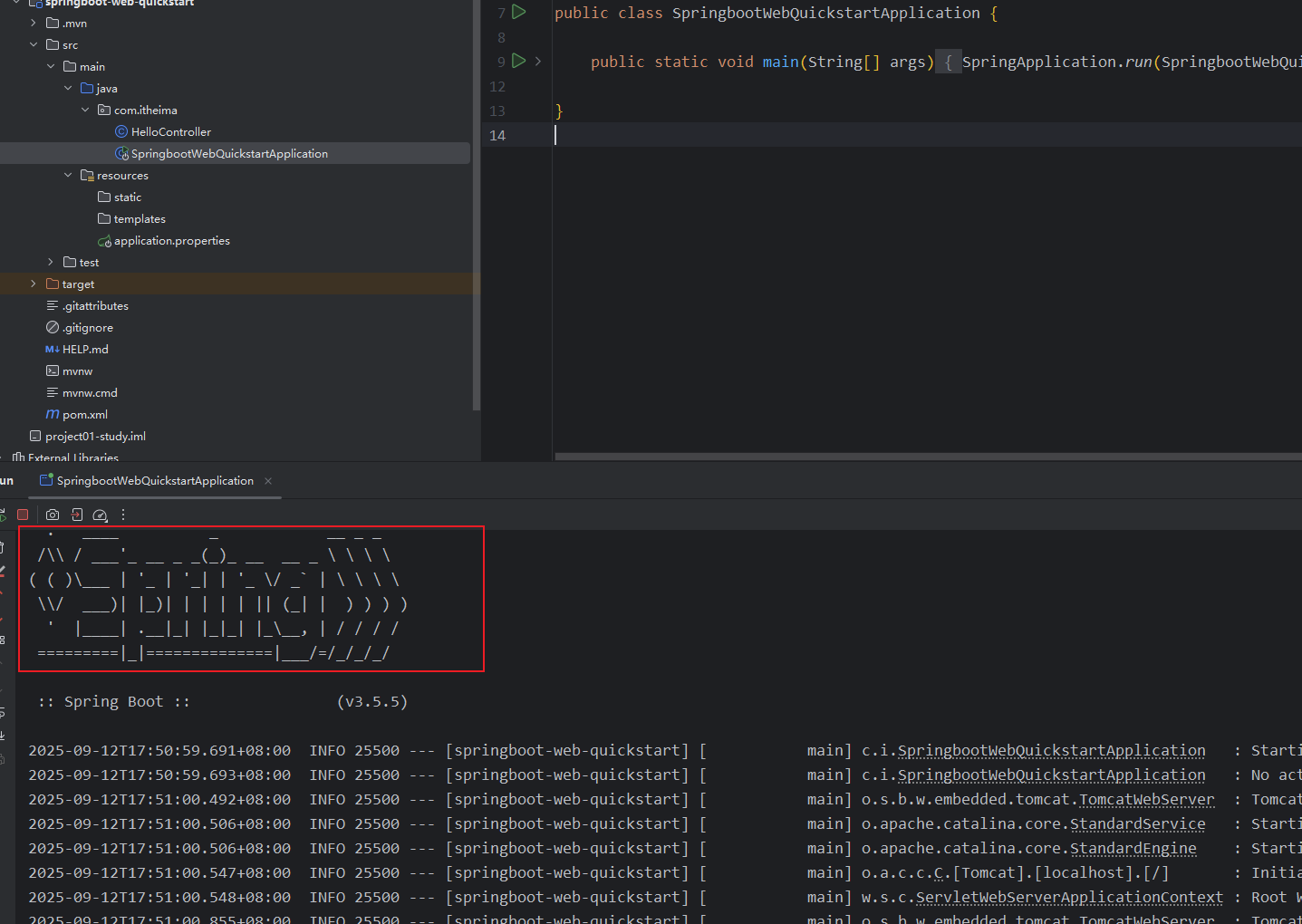Open .gitattributes file
Screen dimensions: 1302x924
95,305
